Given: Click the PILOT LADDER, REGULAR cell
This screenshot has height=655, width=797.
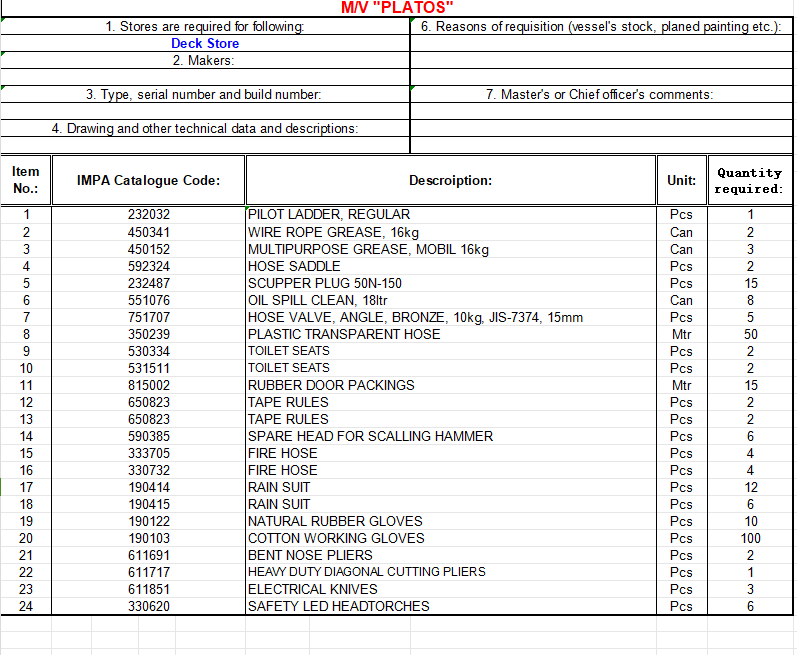Looking at the screenshot, I should click(329, 214).
